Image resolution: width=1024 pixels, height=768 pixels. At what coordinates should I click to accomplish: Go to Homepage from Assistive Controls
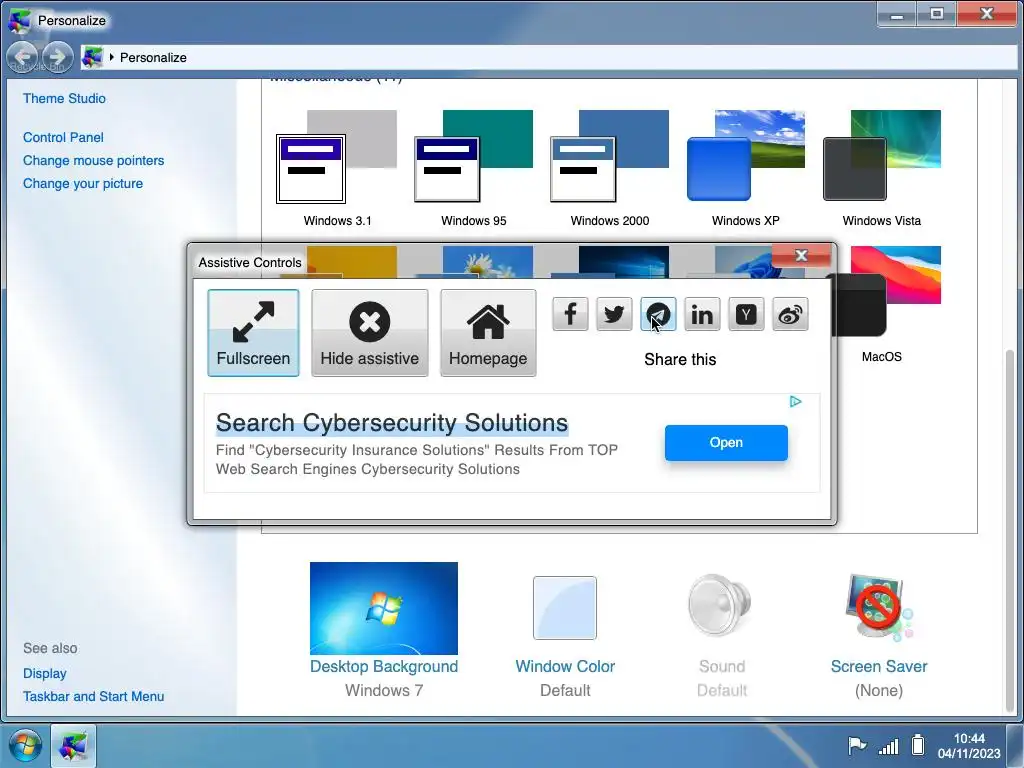point(488,333)
